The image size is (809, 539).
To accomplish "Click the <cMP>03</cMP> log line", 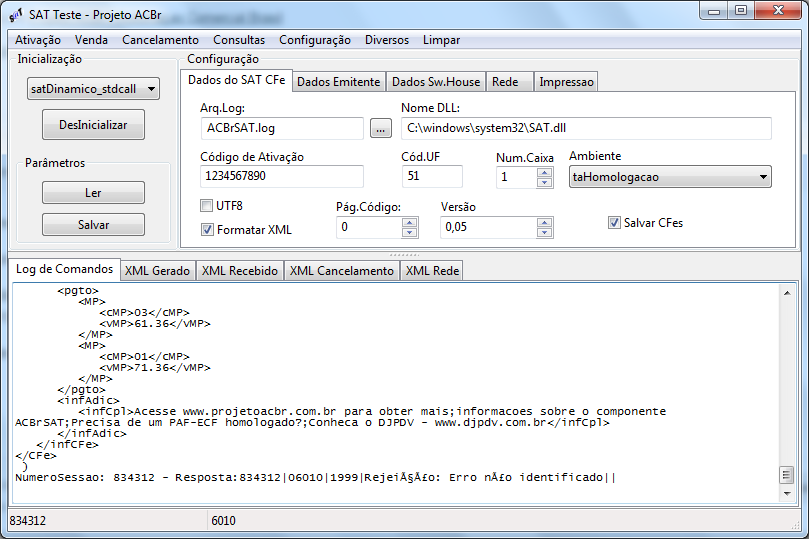I will point(144,313).
